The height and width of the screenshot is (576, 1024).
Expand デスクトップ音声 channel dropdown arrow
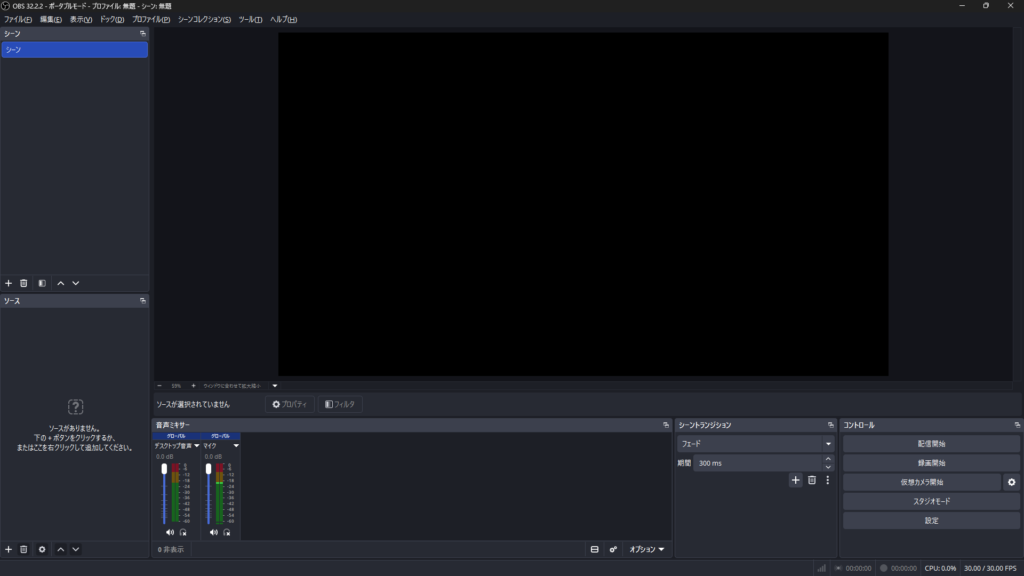197,446
